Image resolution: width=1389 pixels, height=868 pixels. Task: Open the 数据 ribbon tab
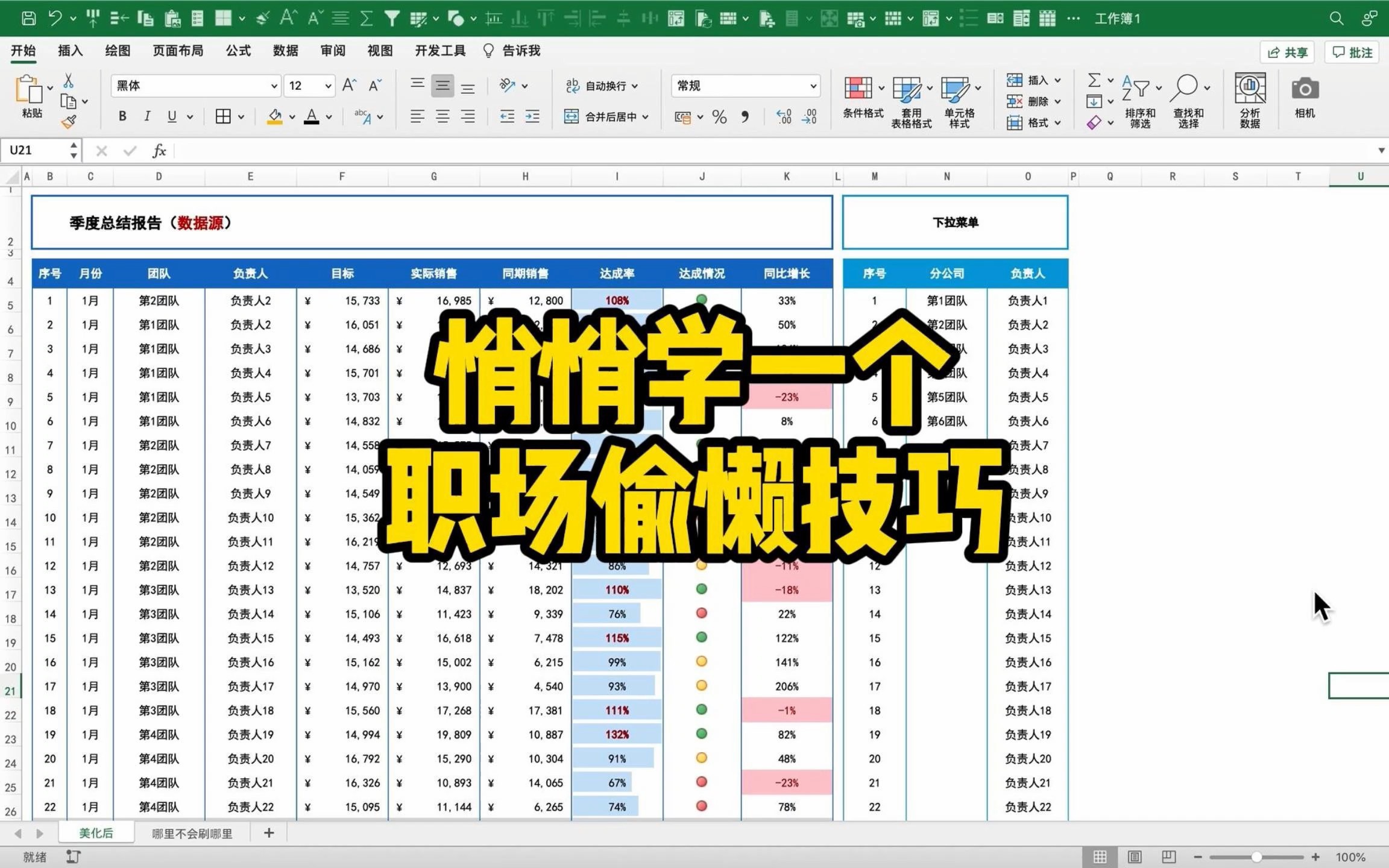click(x=285, y=51)
